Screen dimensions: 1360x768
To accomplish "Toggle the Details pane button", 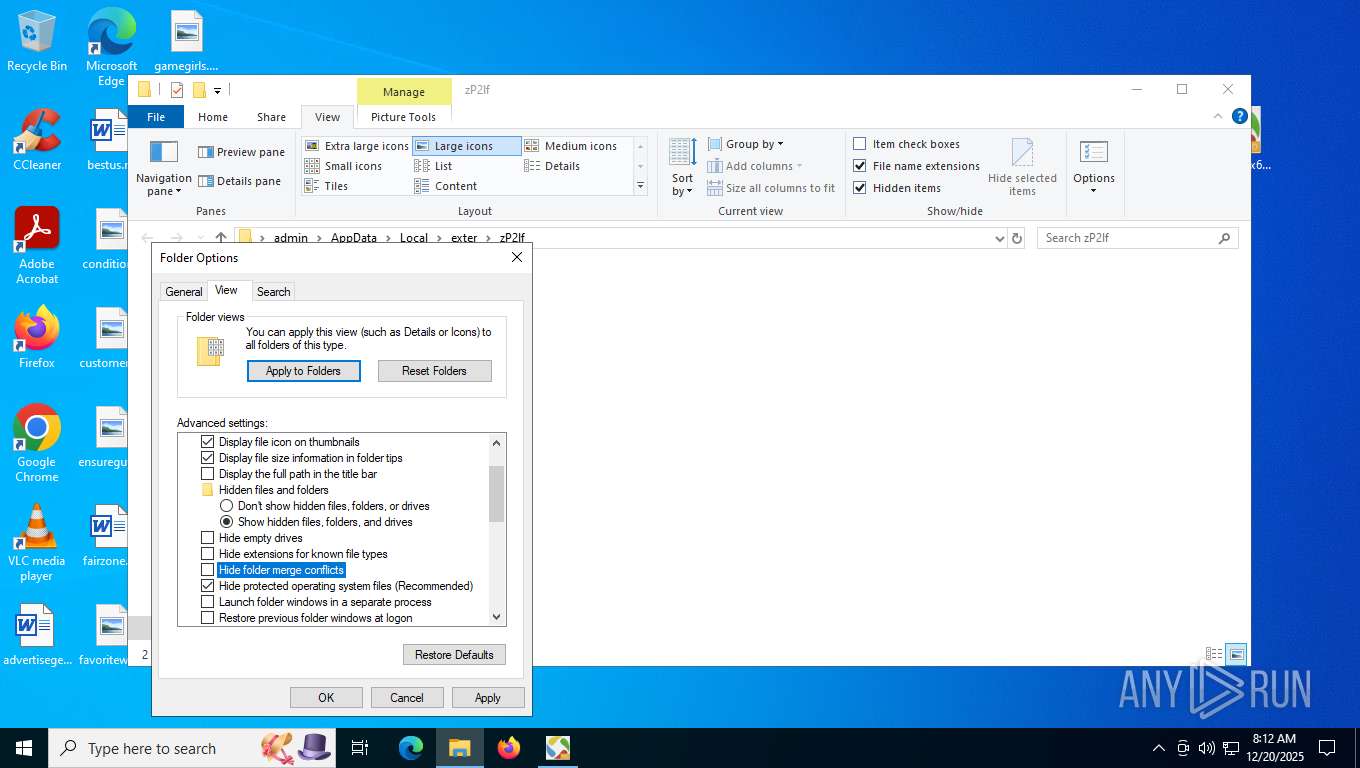I will (x=239, y=181).
